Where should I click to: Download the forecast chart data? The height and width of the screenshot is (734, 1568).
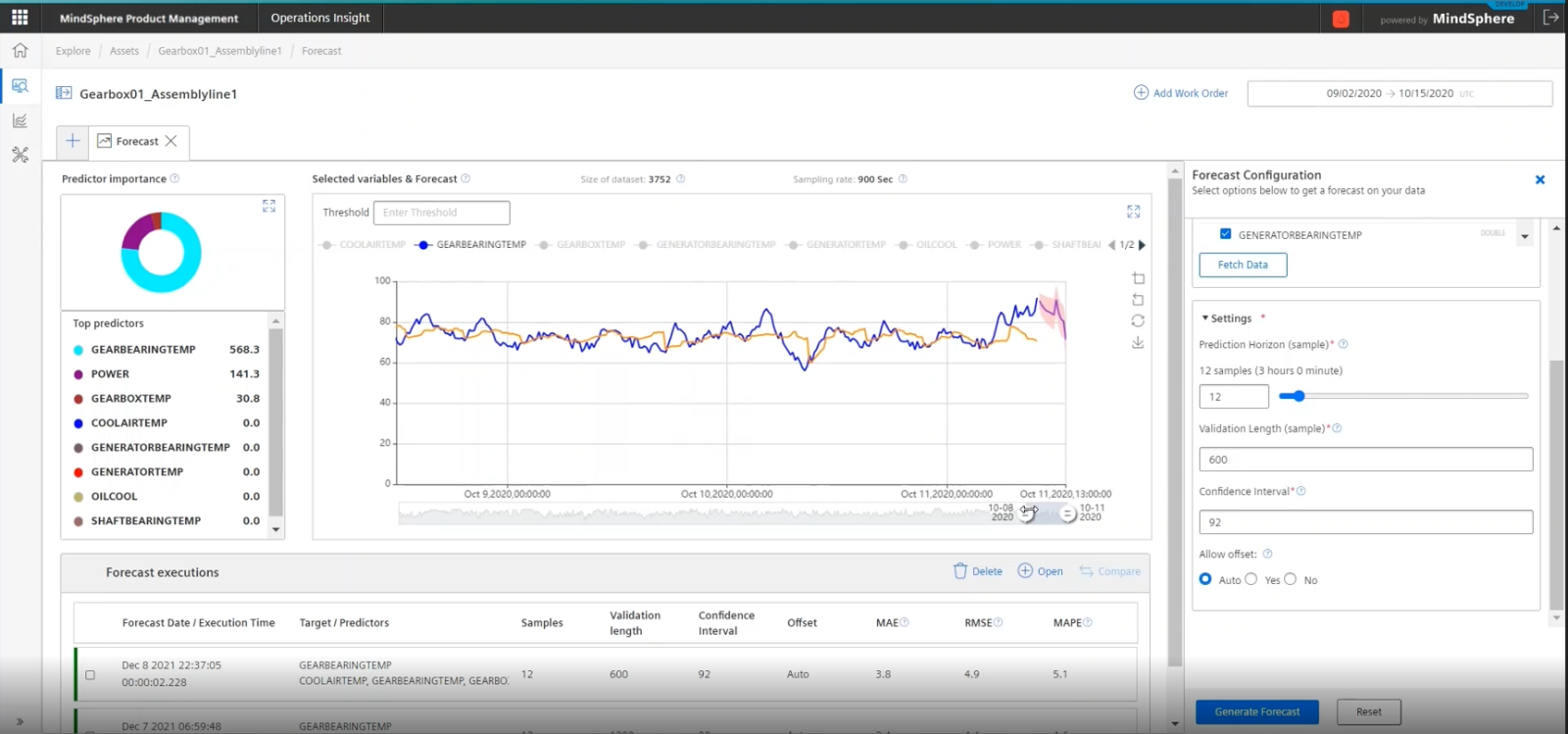(1138, 343)
